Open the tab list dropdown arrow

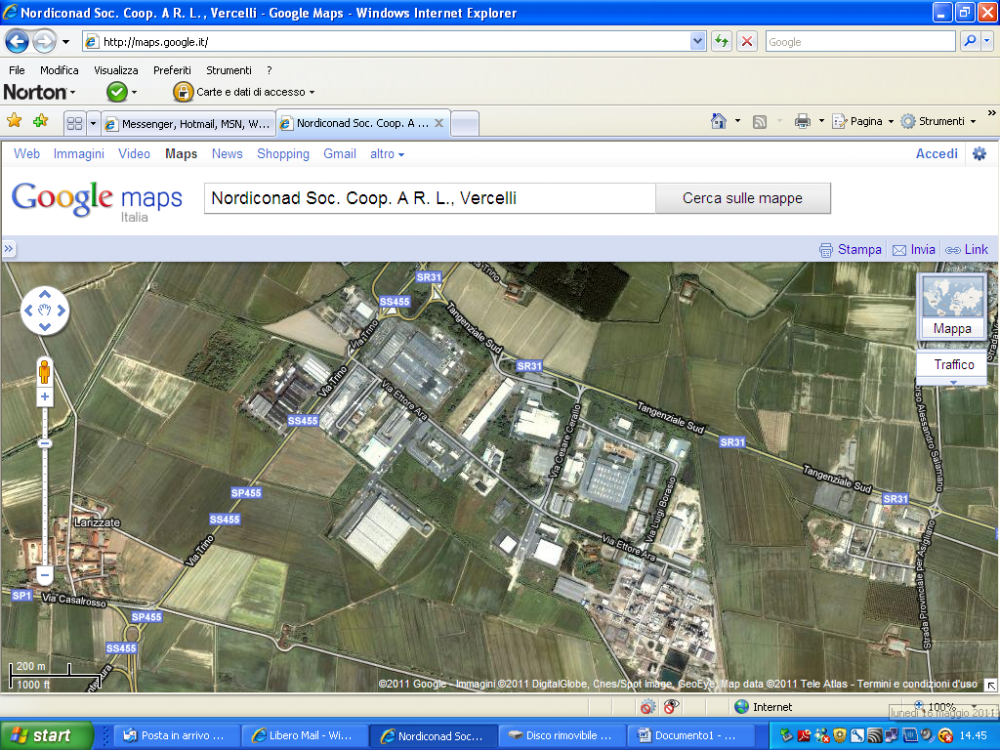click(x=93, y=123)
